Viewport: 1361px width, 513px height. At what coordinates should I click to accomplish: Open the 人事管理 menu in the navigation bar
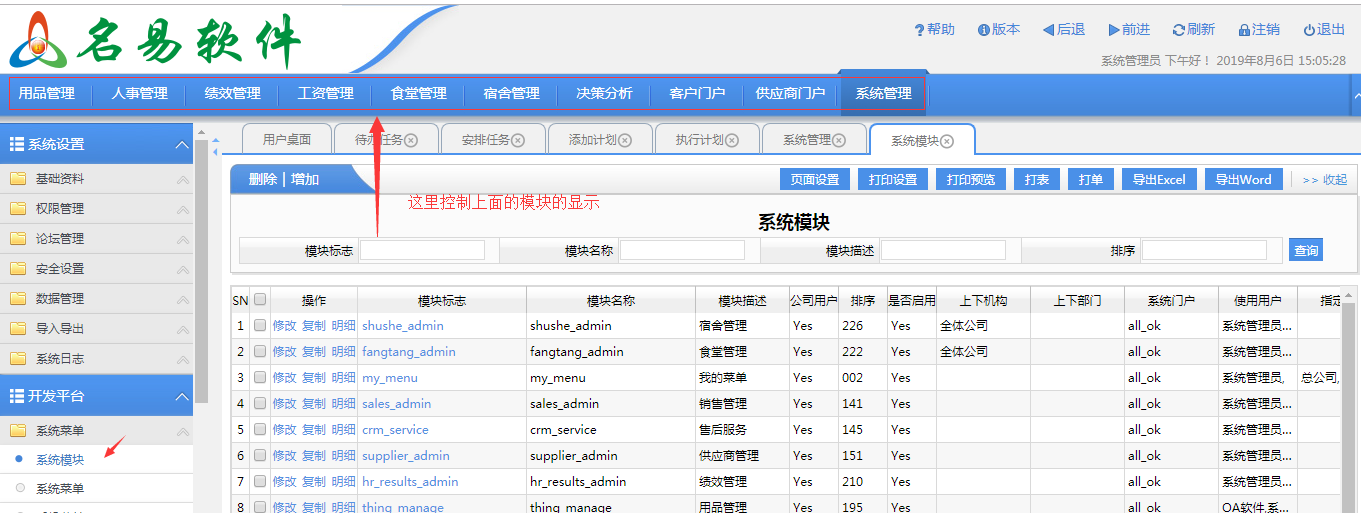(x=139, y=93)
